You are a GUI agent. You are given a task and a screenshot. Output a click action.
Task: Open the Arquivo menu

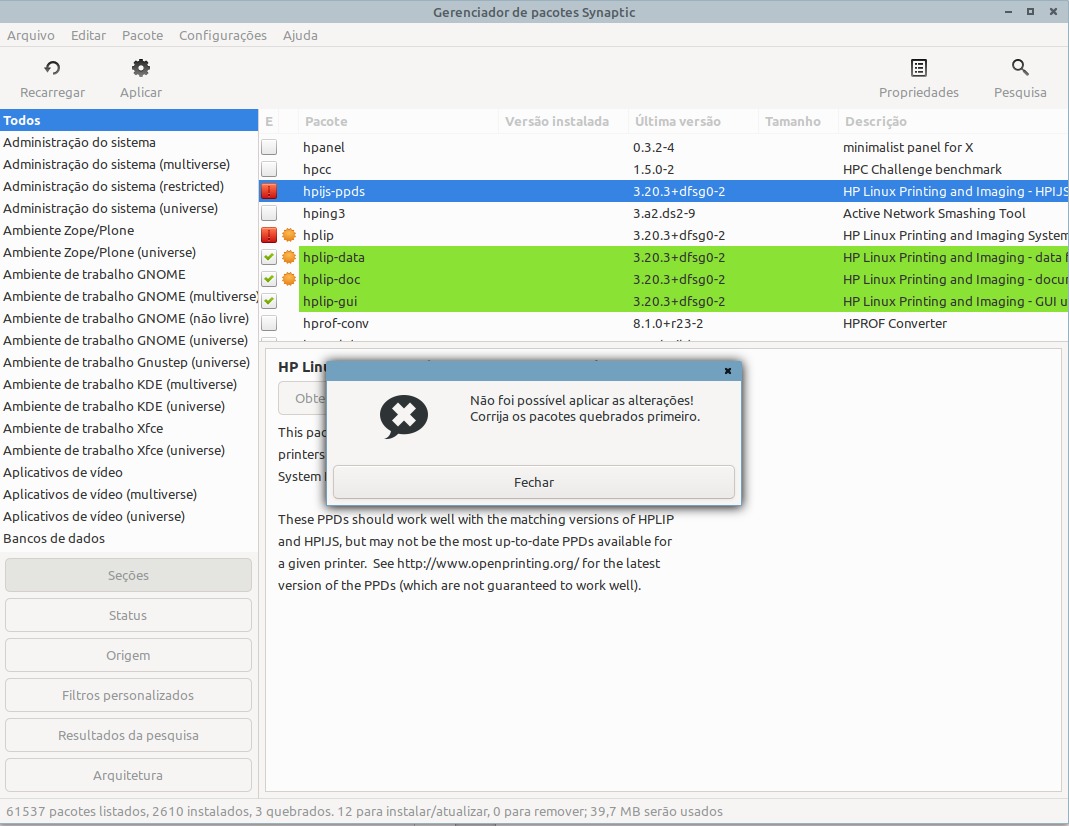coord(31,35)
